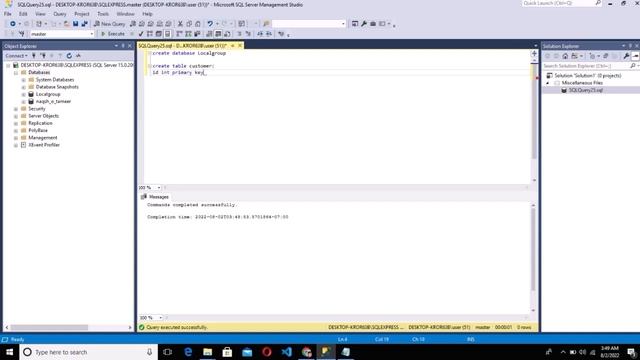
Task: Expand the Database Snapshots folder
Action: tap(23, 87)
